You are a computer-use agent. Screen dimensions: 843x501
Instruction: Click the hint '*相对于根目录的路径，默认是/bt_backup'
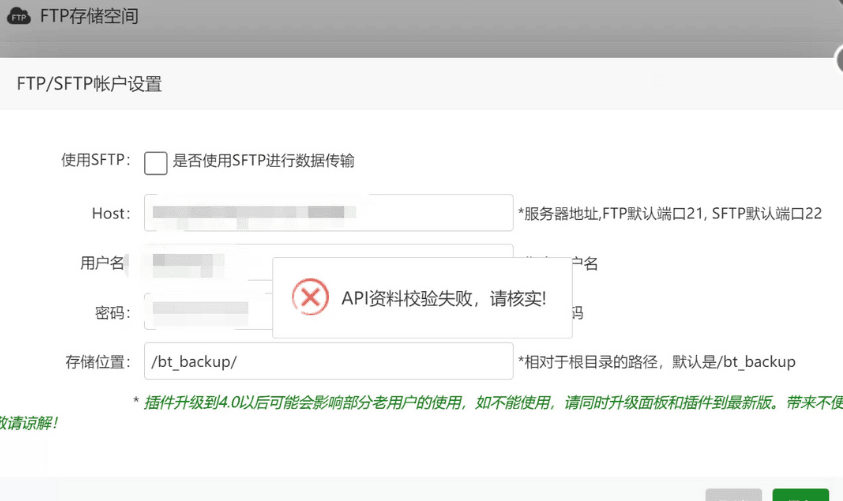656,362
